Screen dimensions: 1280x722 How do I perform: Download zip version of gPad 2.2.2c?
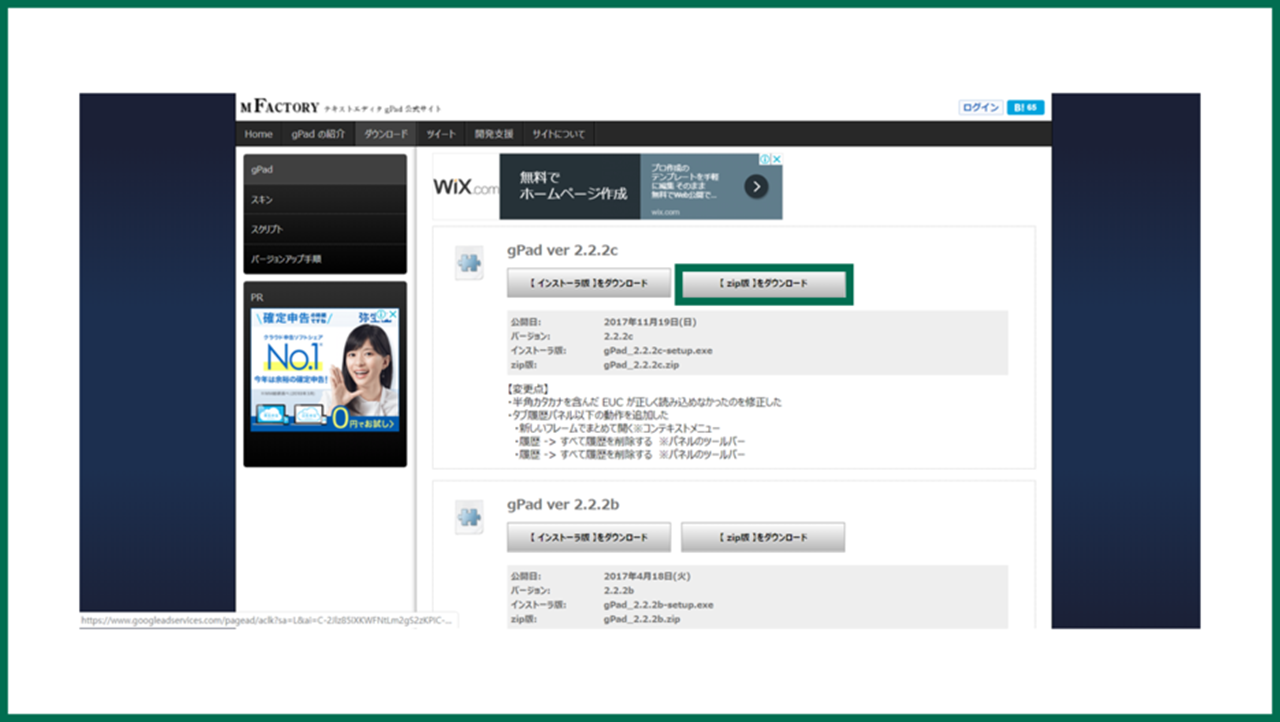pos(763,283)
